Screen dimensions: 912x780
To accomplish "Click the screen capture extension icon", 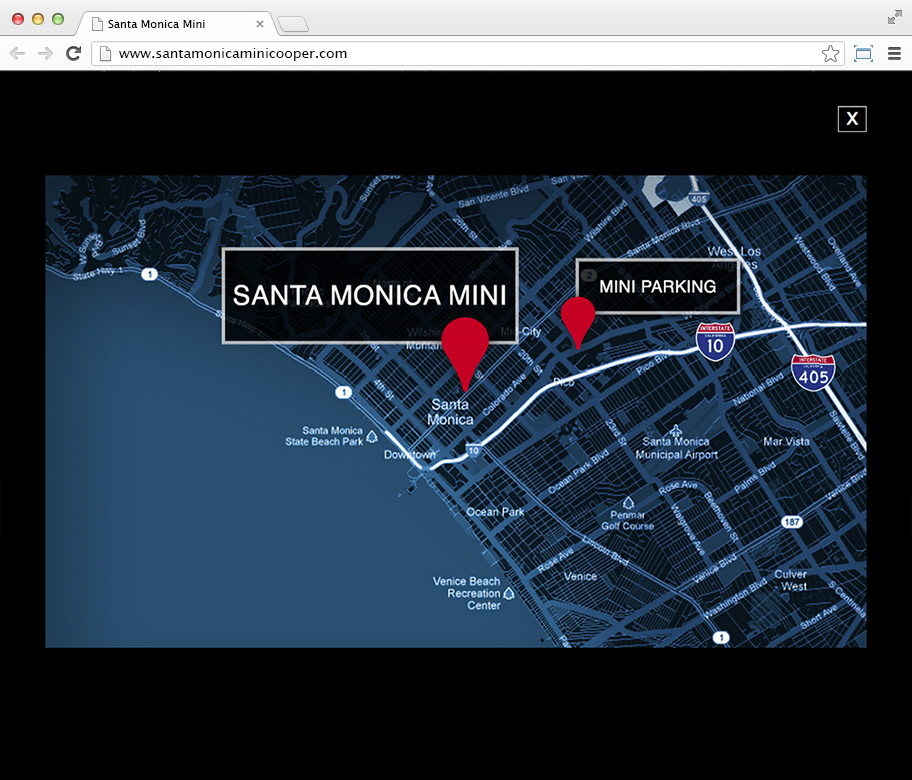I will pyautogui.click(x=863, y=54).
